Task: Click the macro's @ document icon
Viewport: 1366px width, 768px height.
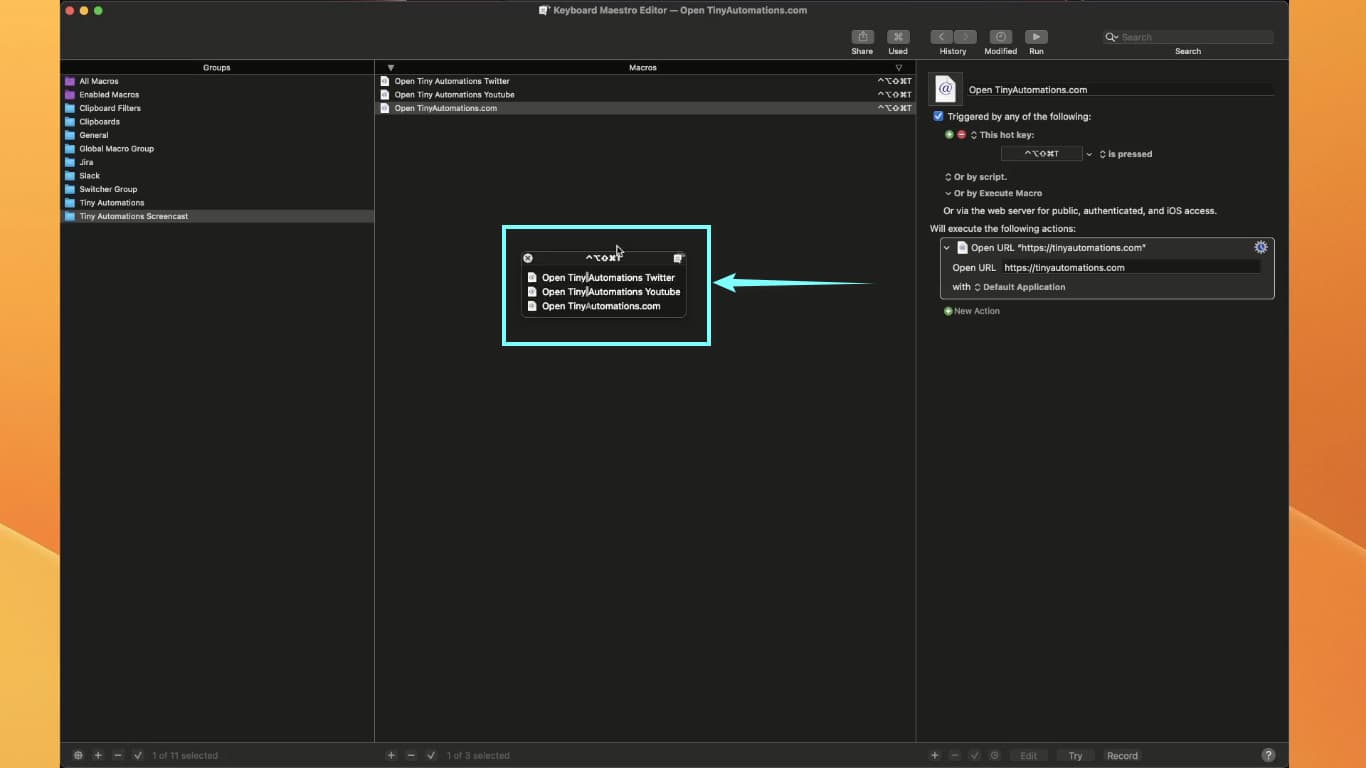Action: click(945, 89)
